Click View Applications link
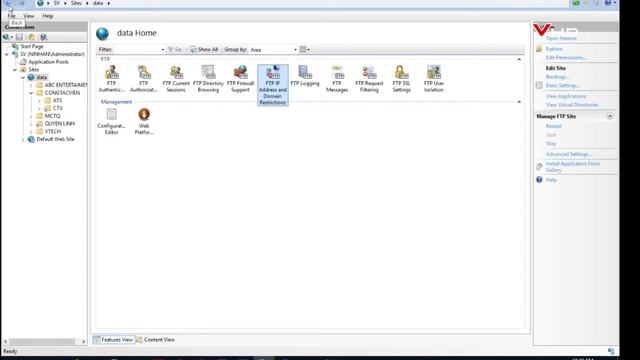Image resolution: width=640 pixels, height=360 pixels. coord(566,96)
